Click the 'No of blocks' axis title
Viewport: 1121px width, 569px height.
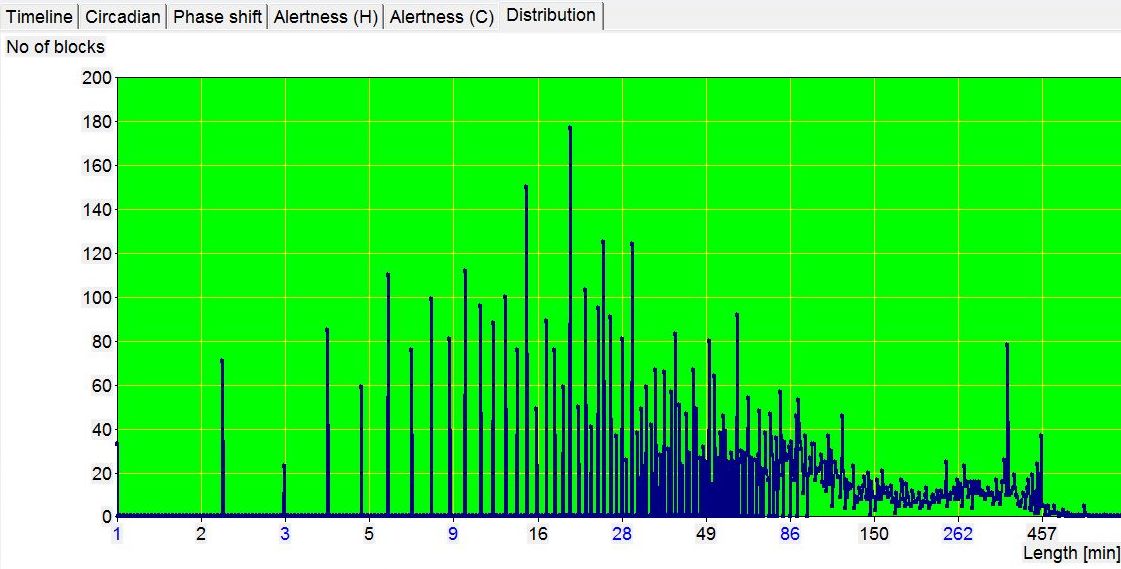[x=56, y=47]
